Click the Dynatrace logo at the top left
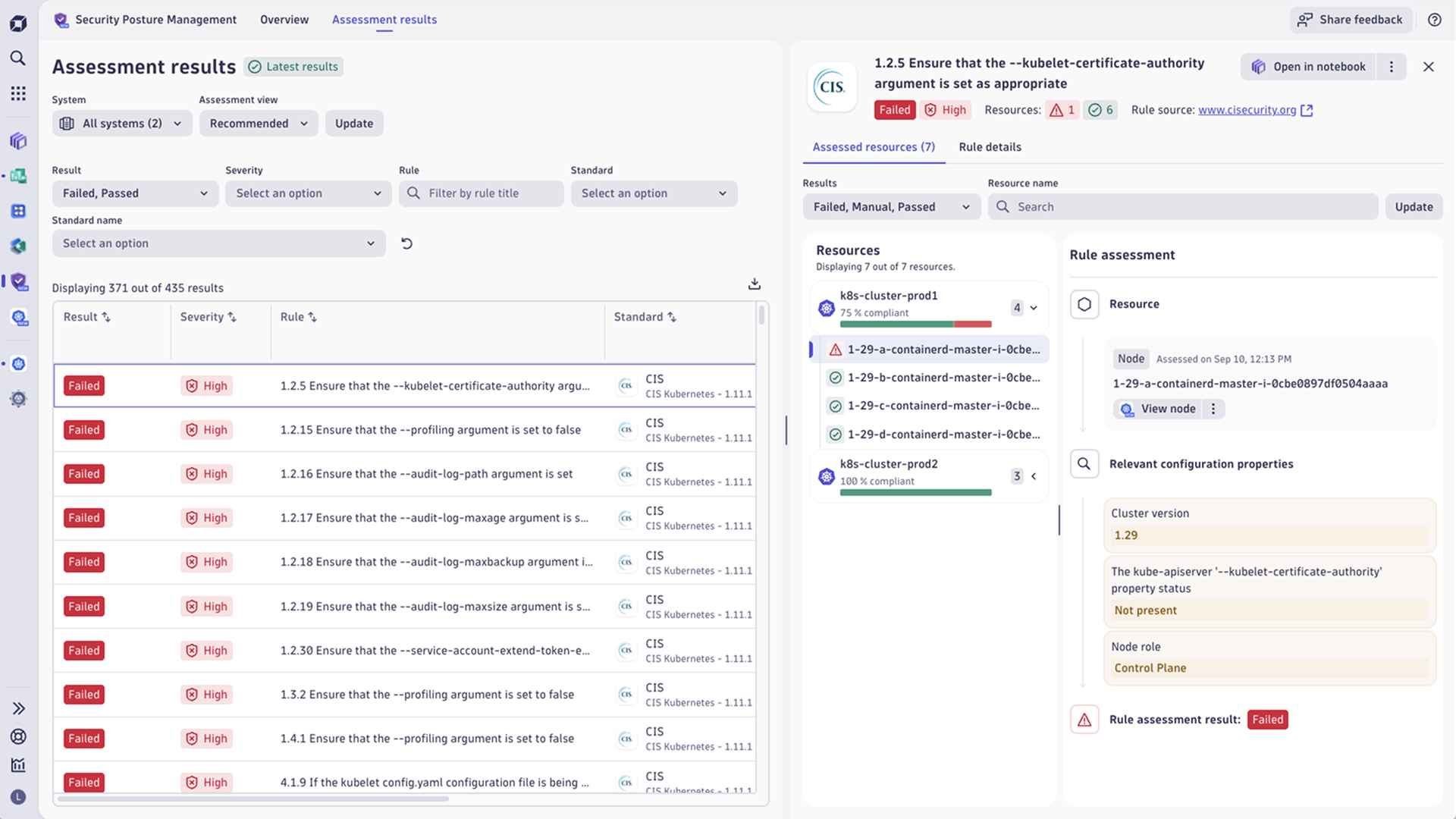Viewport: 1456px width, 819px height. [18, 22]
